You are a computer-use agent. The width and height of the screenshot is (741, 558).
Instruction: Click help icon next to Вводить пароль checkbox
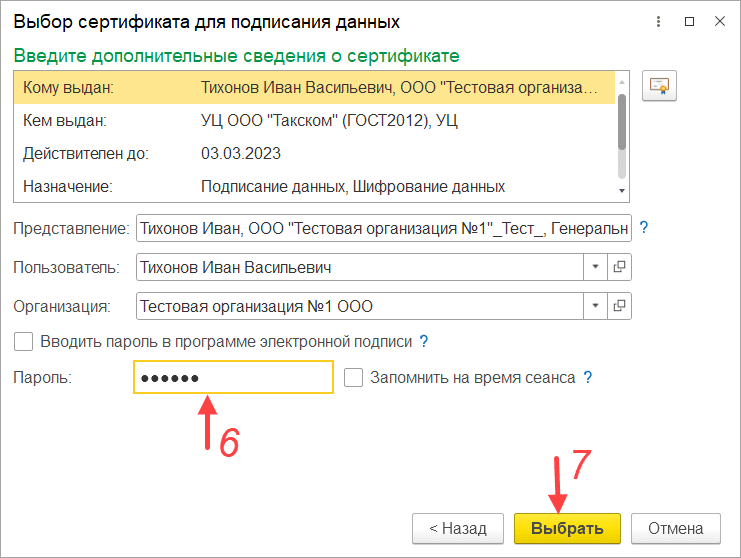pyautogui.click(x=424, y=341)
